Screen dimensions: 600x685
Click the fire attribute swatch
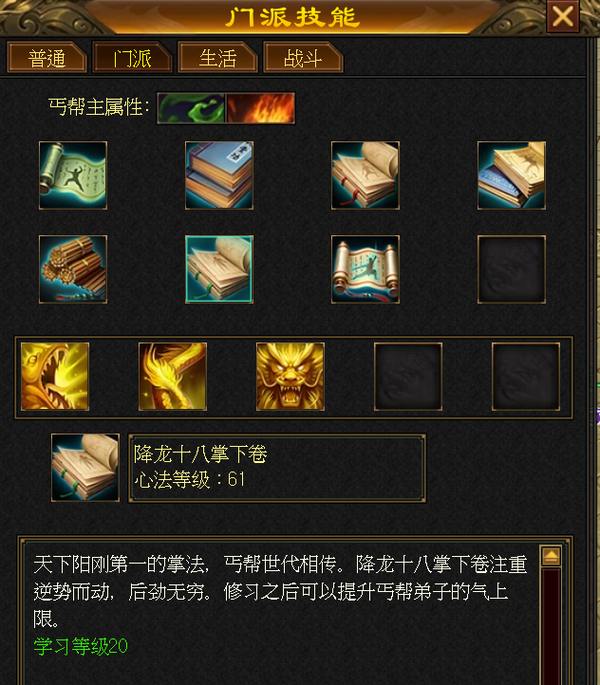tap(260, 107)
